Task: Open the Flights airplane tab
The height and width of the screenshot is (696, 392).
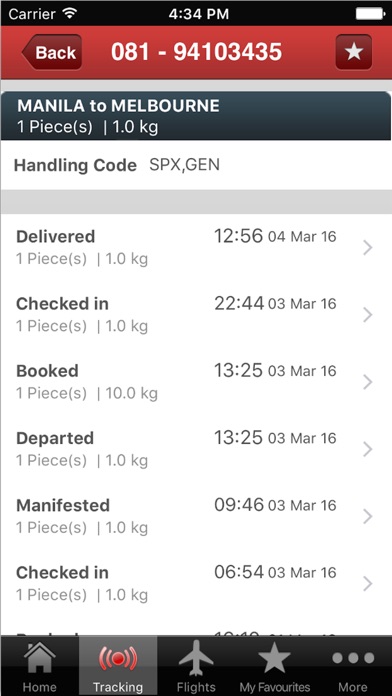Action: 196,666
